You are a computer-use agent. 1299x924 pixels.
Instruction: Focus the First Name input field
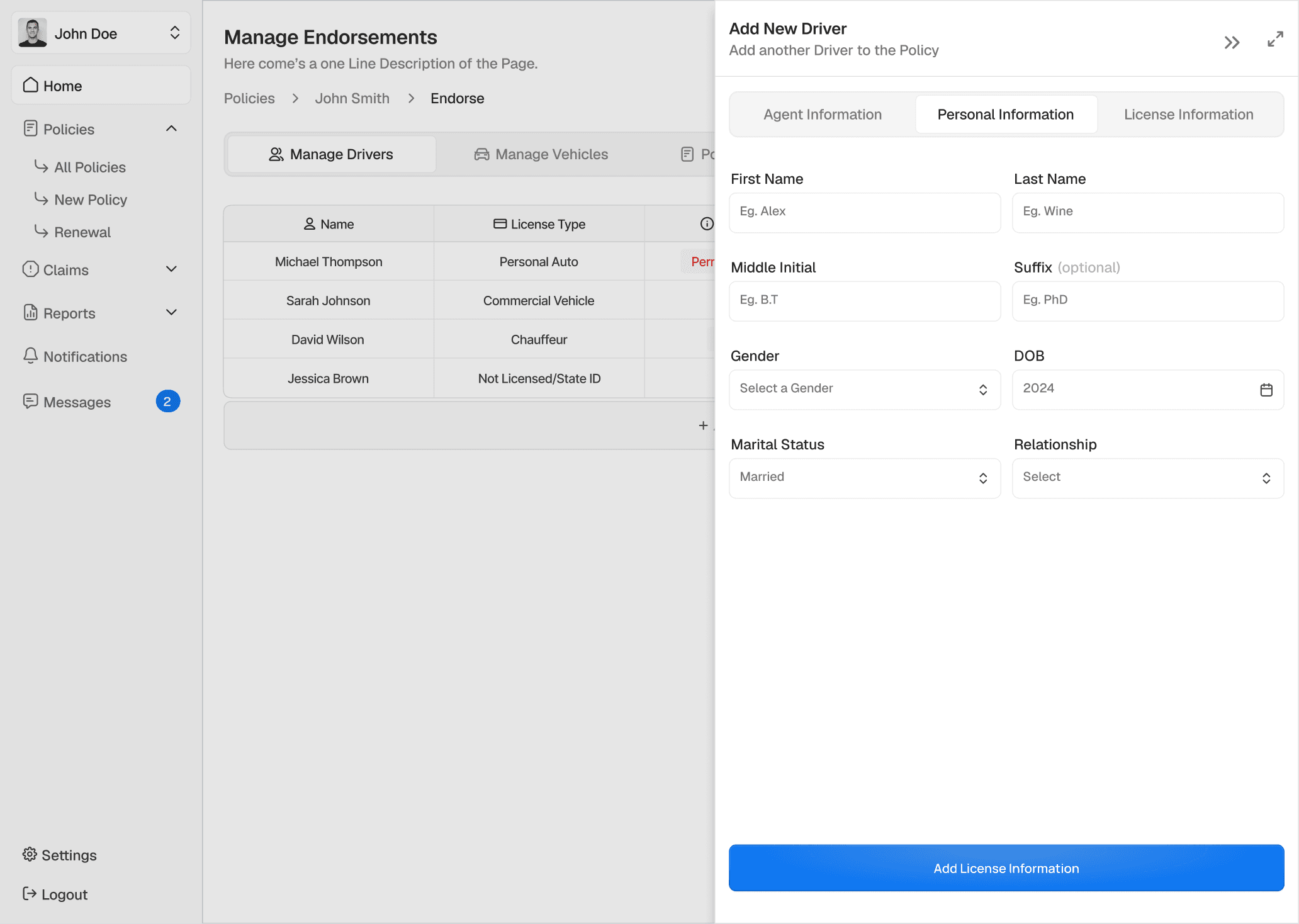[864, 213]
